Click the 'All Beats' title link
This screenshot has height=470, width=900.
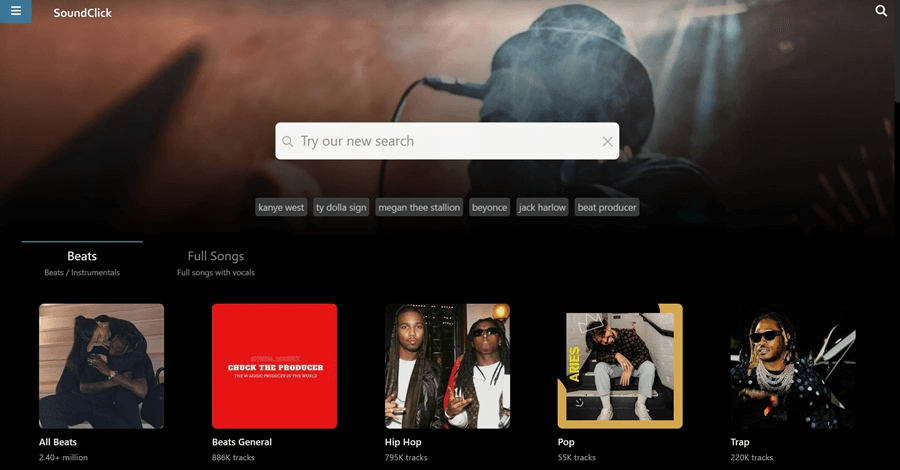coord(58,442)
